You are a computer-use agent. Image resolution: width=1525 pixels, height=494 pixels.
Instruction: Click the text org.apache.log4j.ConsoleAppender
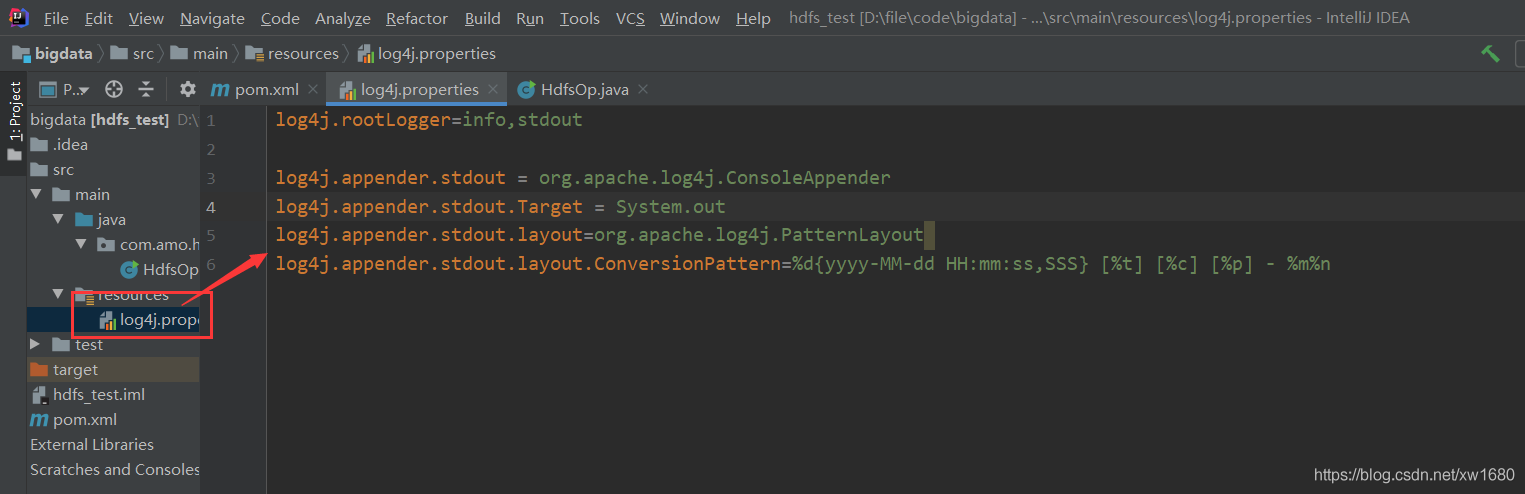tap(714, 179)
